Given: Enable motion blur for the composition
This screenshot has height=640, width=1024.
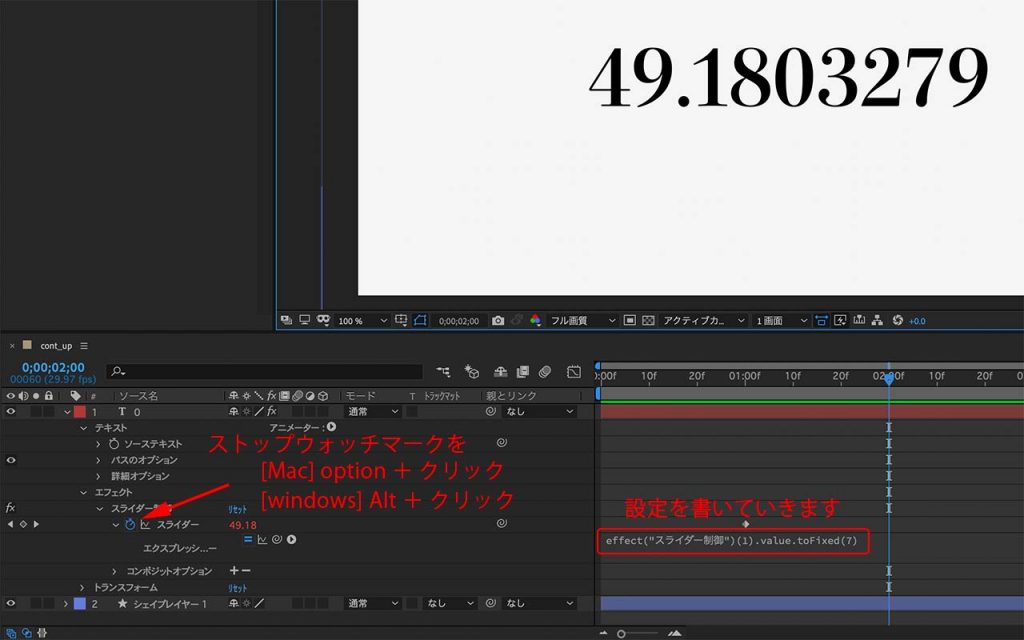Looking at the screenshot, I should pos(545,372).
